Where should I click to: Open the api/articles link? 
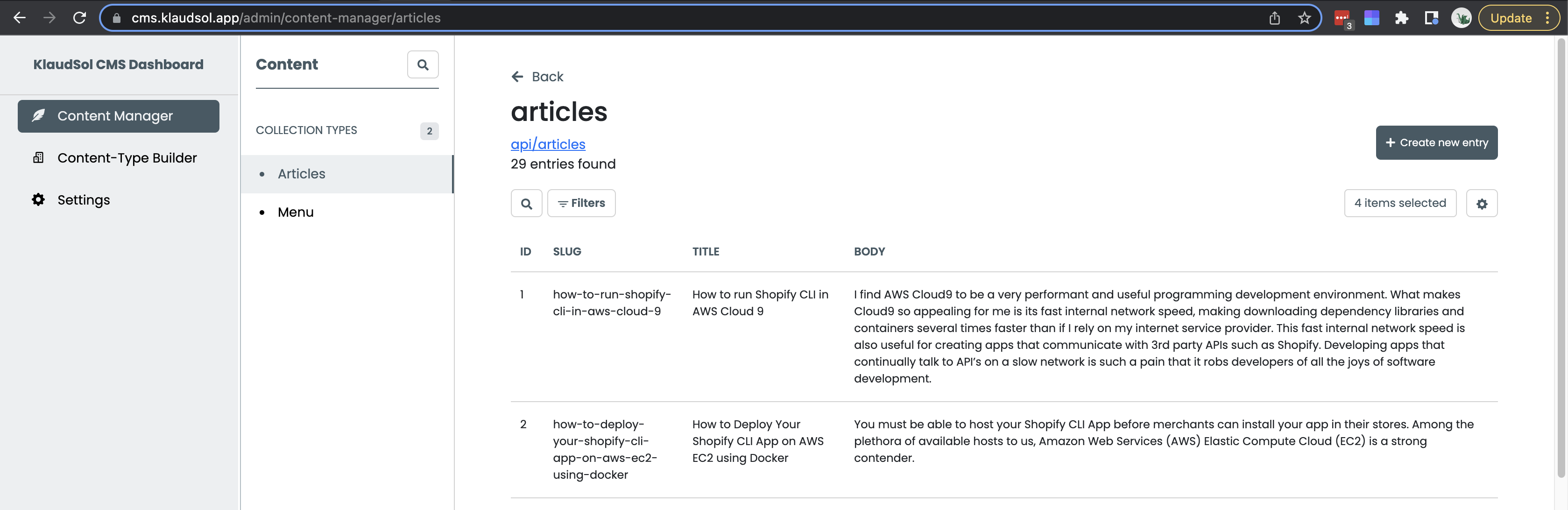tap(547, 144)
